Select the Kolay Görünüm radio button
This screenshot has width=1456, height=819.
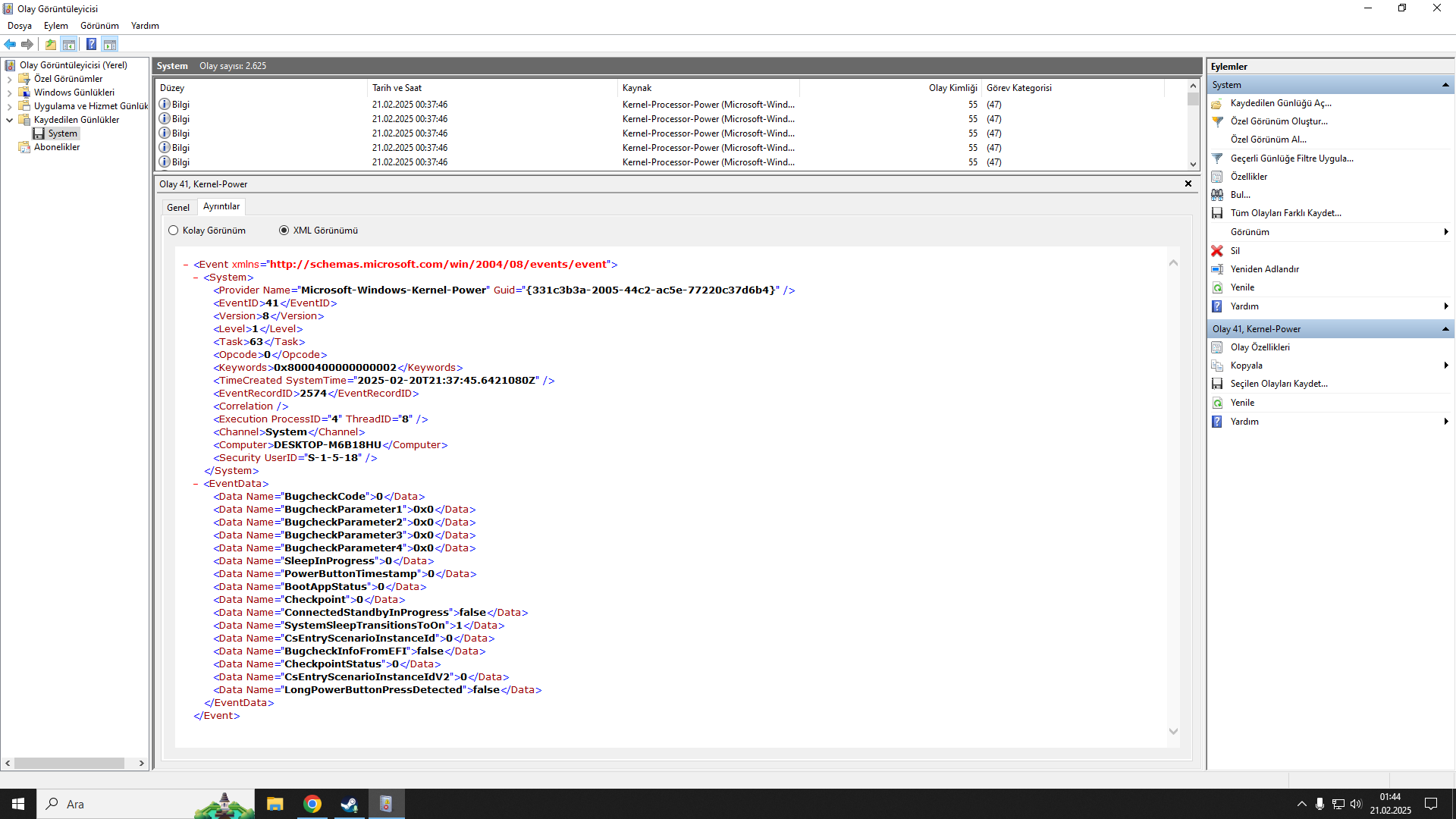[174, 231]
